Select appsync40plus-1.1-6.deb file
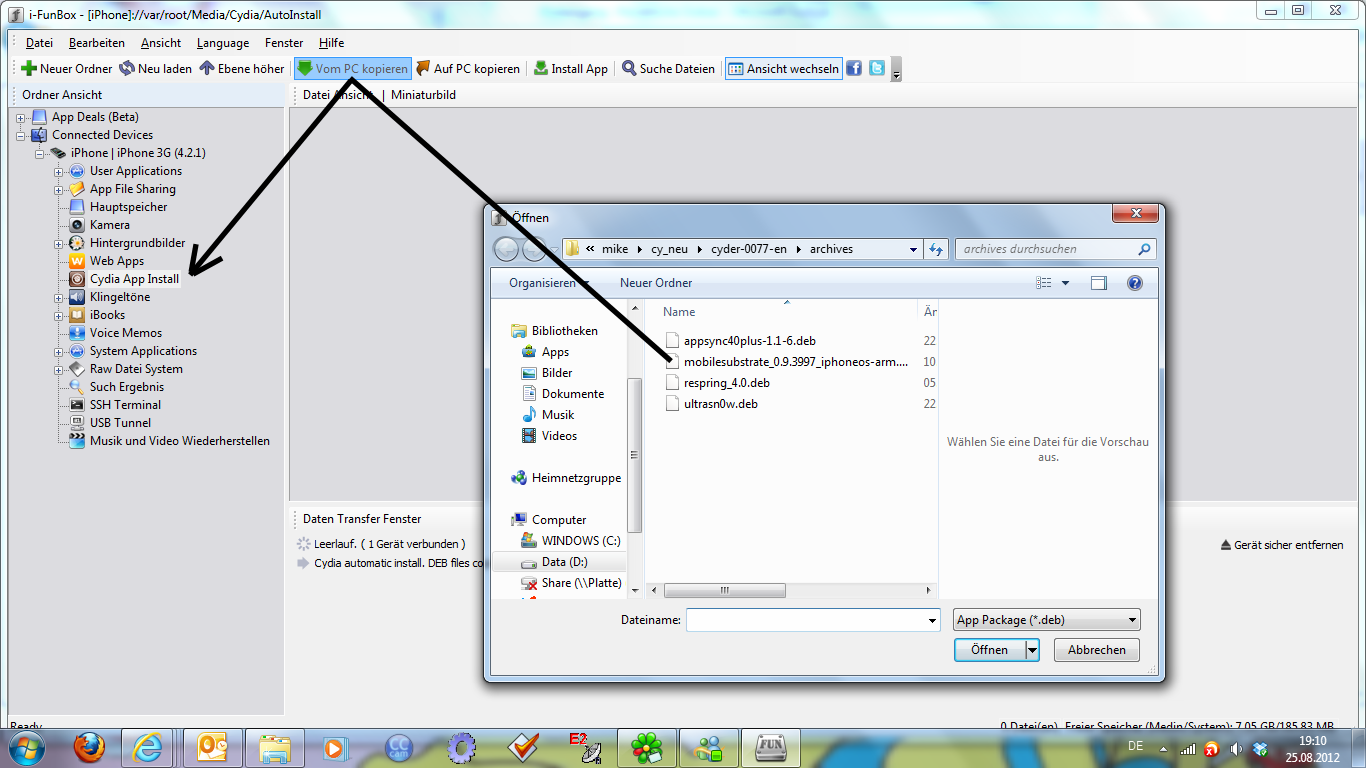 [x=749, y=341]
